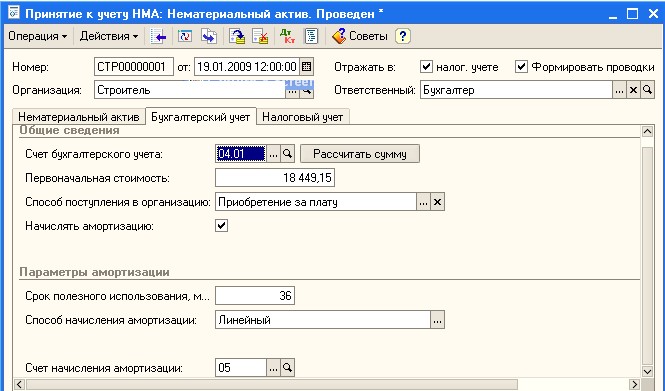Image resolution: width=665 pixels, height=391 pixels.
Task: Click Способ начисления амортизации field Линейный
Action: [323, 320]
